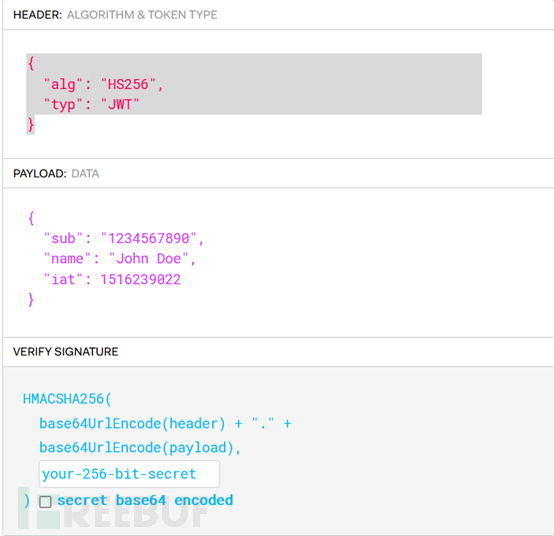This screenshot has width=554, height=536.
Task: Click the "typ": "JWT" line
Action: coord(92,105)
